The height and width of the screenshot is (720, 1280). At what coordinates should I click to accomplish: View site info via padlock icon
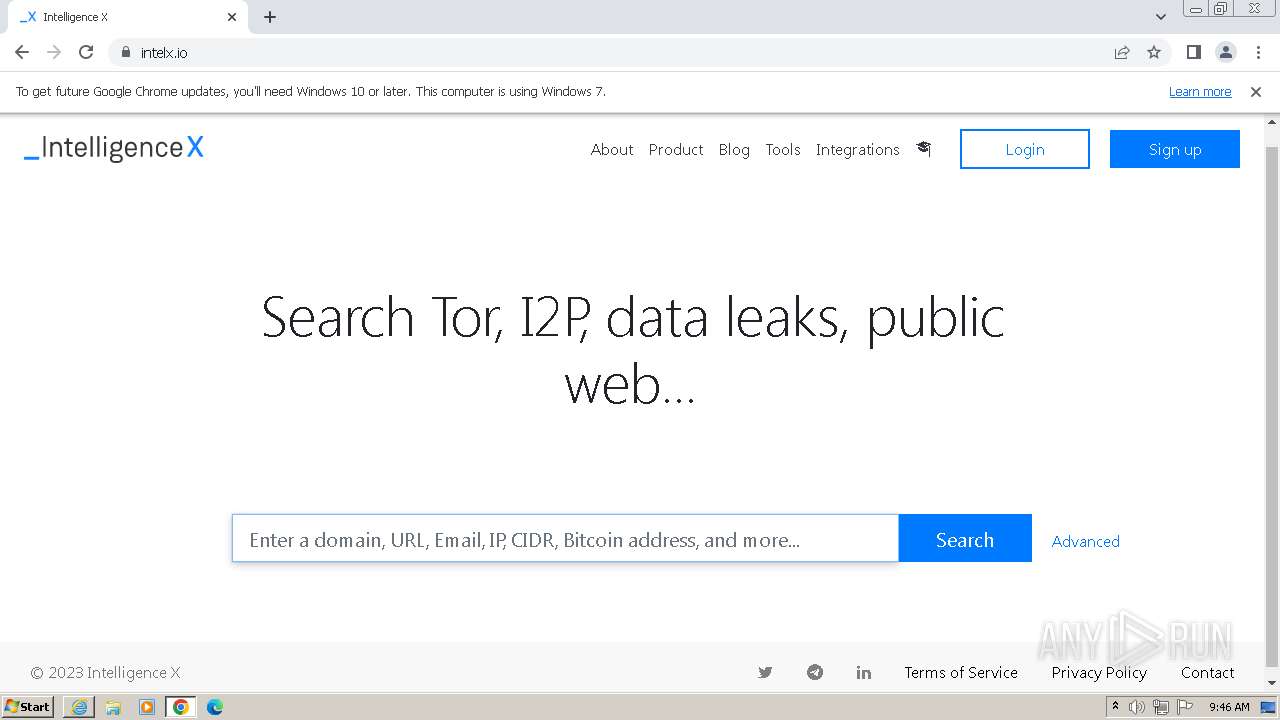tap(125, 52)
